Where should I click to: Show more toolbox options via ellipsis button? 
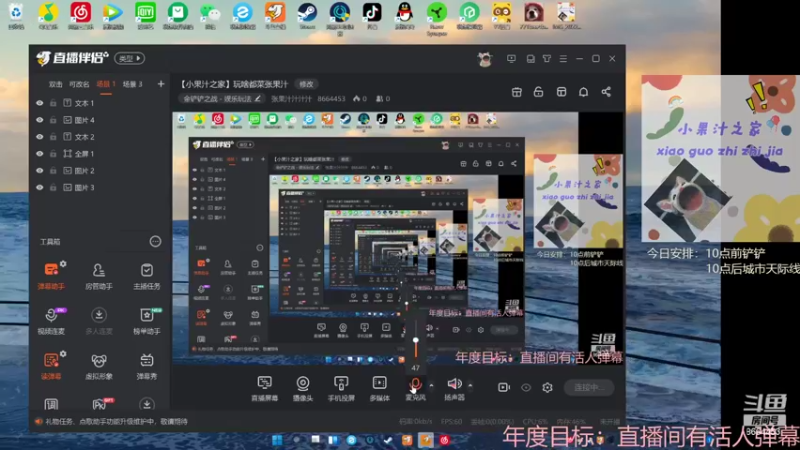pyautogui.click(x=155, y=241)
